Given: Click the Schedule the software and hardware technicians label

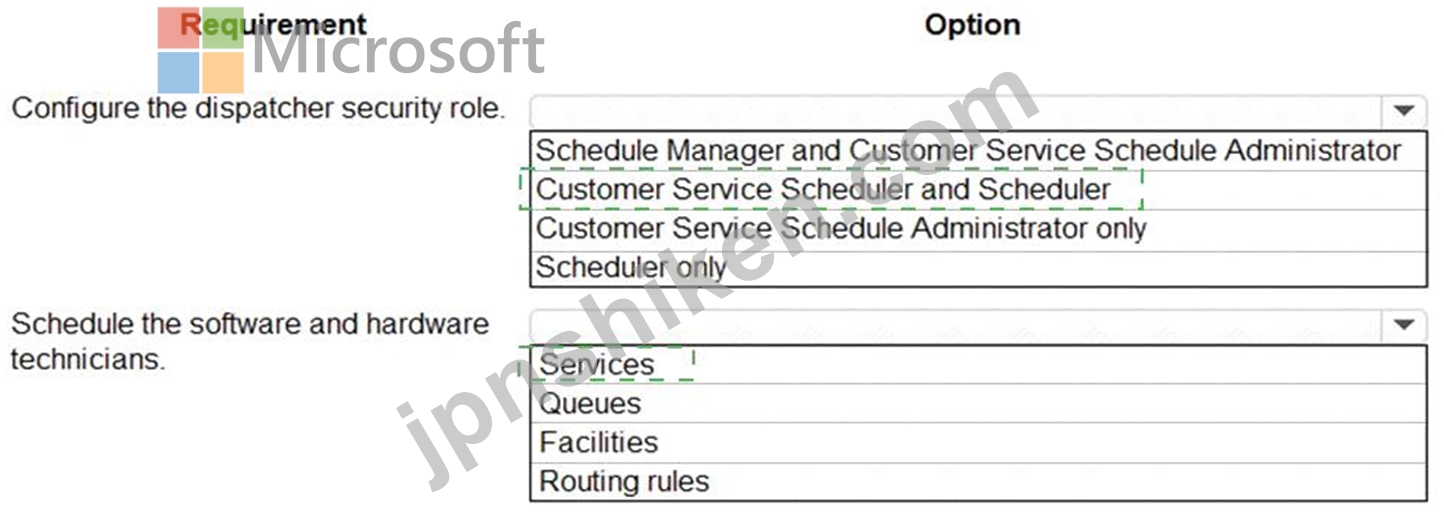Looking at the screenshot, I should tap(250, 341).
